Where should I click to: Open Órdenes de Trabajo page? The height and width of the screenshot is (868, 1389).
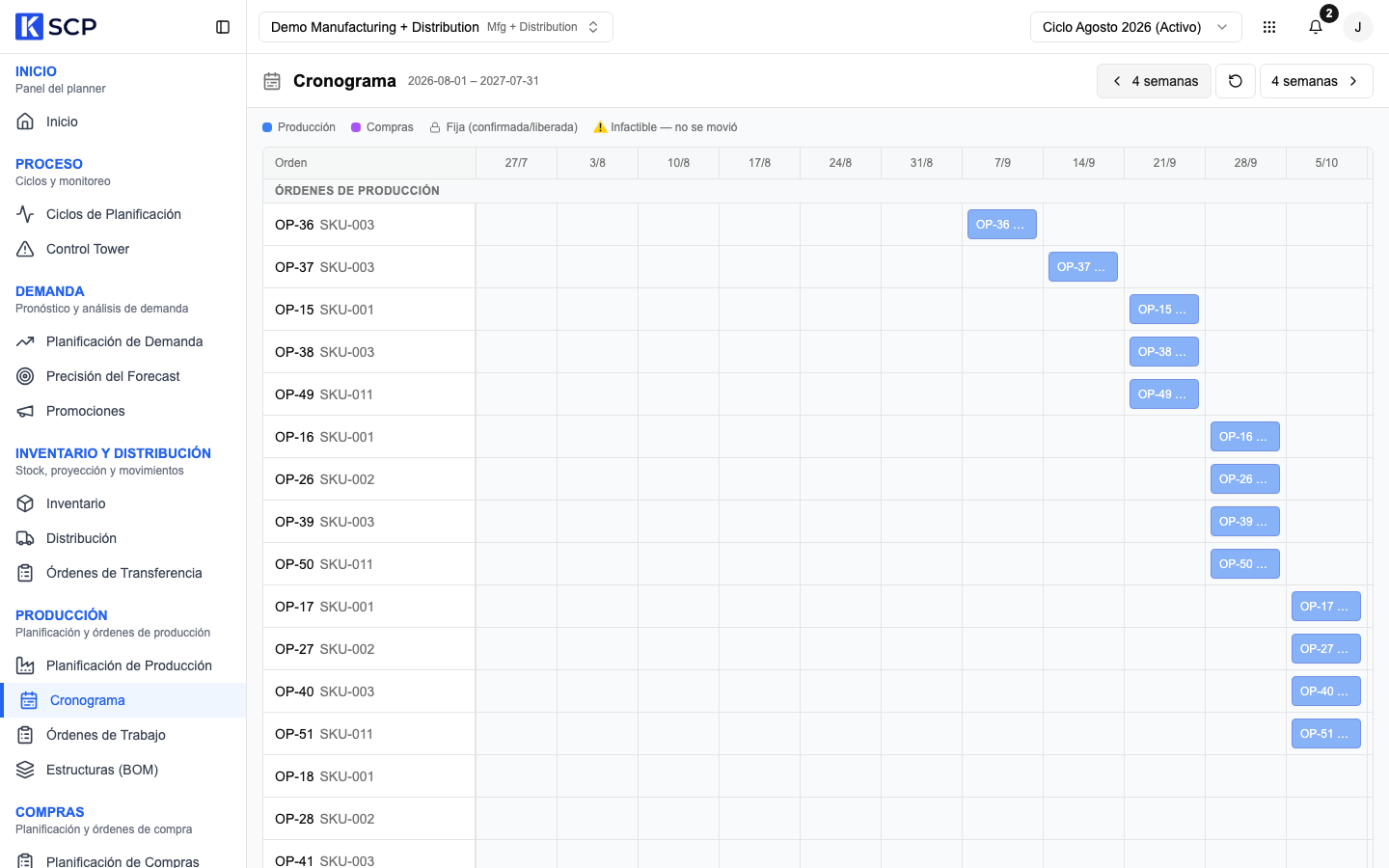pos(123,735)
